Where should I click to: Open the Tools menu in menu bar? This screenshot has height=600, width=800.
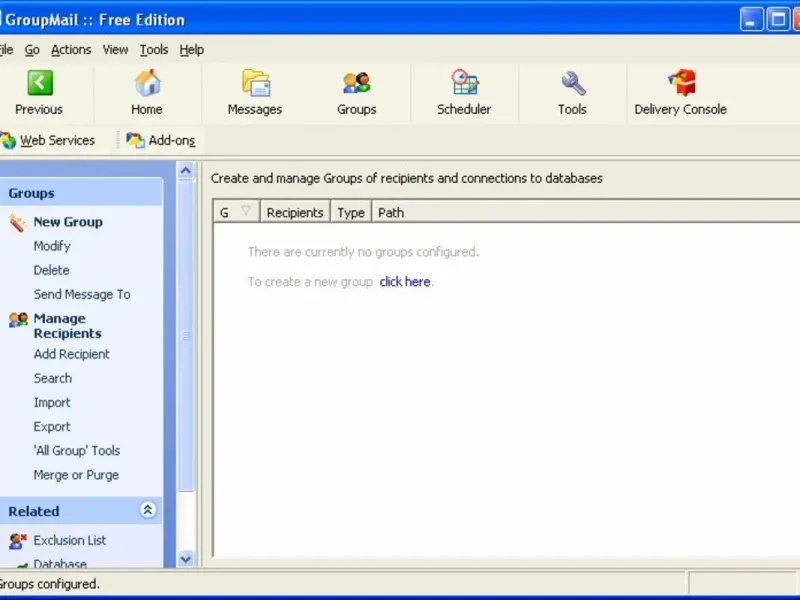point(154,50)
